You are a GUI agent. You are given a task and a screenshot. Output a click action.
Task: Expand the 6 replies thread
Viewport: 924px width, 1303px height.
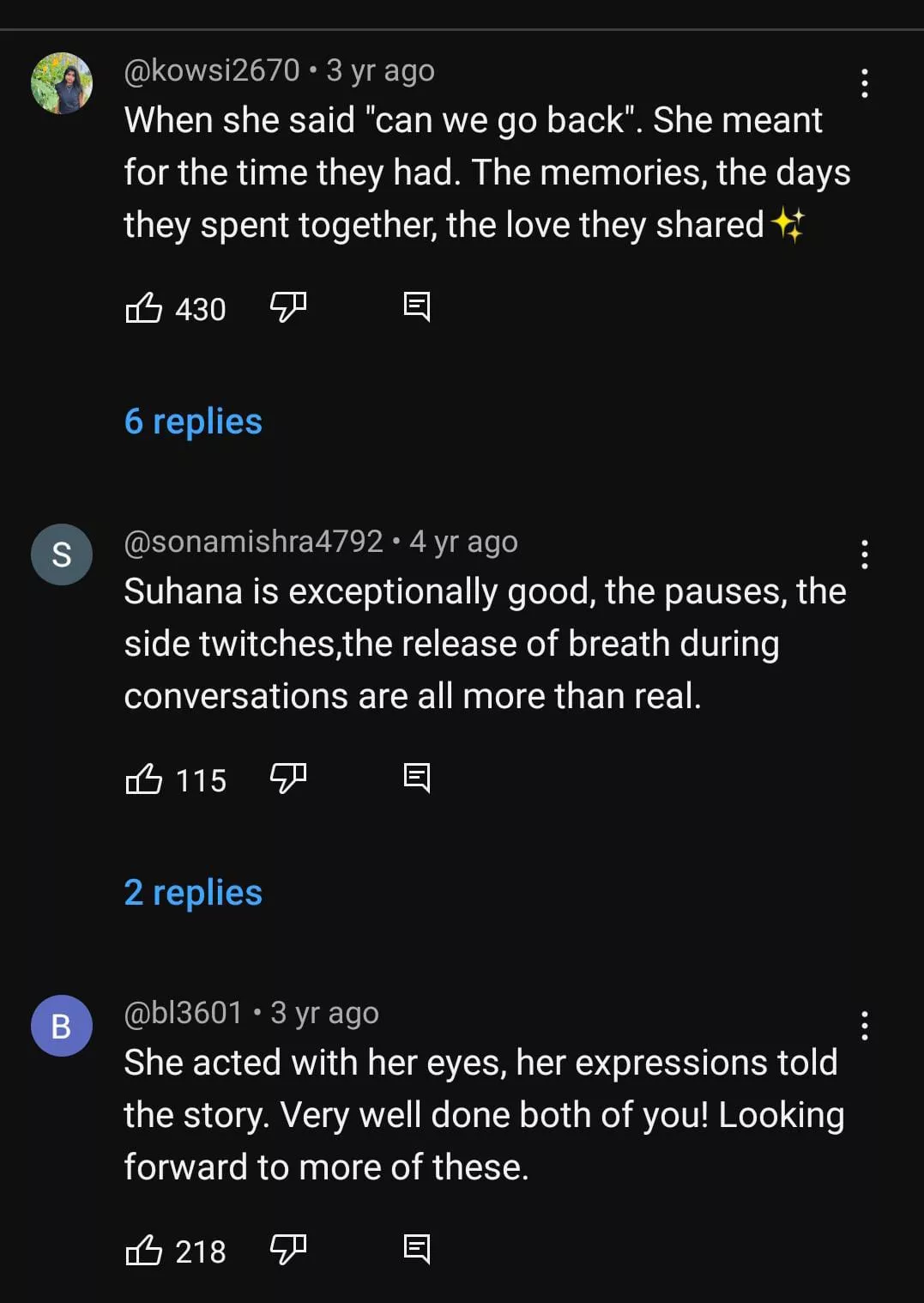193,421
